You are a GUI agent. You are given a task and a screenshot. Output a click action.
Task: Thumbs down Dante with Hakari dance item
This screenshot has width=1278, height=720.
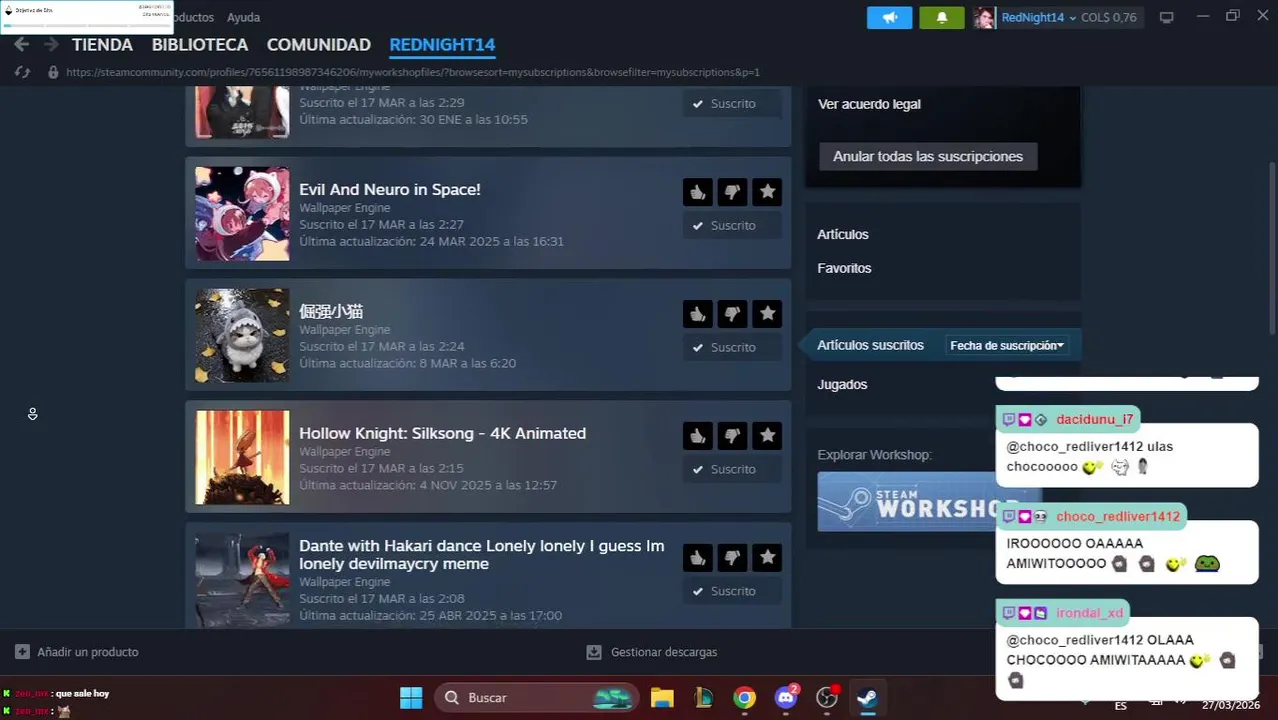[x=732, y=558]
